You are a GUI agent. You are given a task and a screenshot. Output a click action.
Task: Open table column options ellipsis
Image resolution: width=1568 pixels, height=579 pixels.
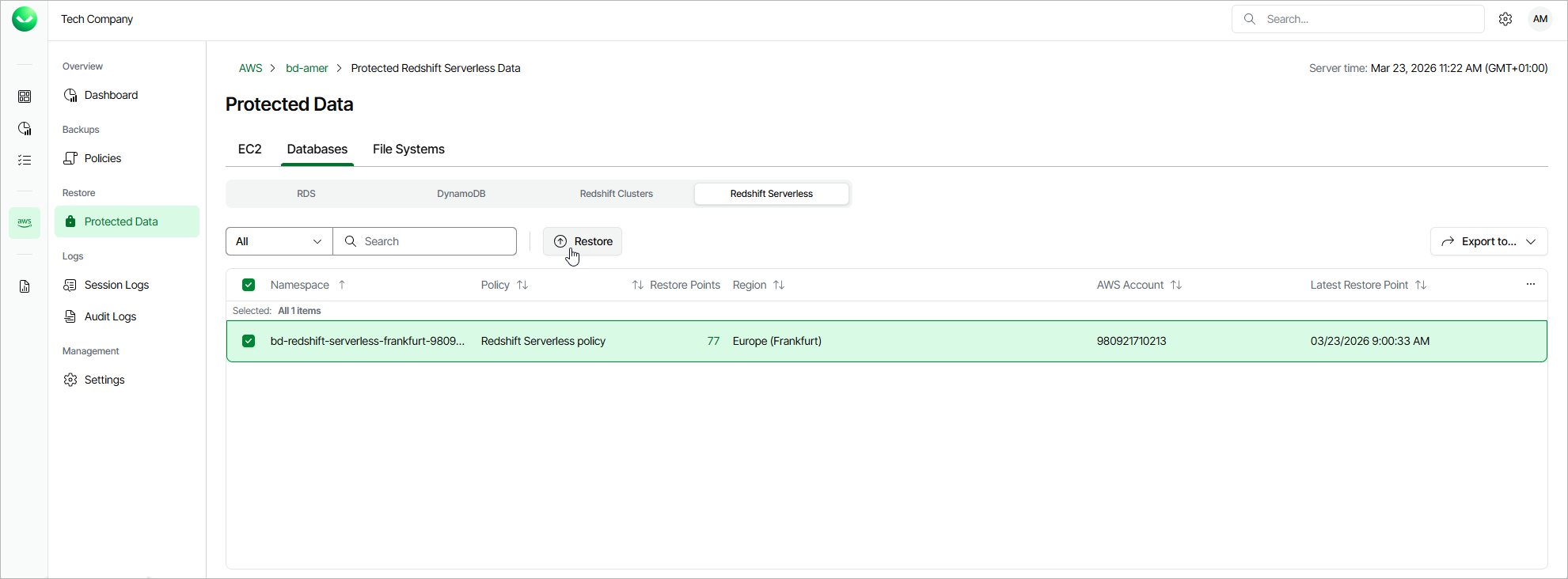click(x=1531, y=285)
